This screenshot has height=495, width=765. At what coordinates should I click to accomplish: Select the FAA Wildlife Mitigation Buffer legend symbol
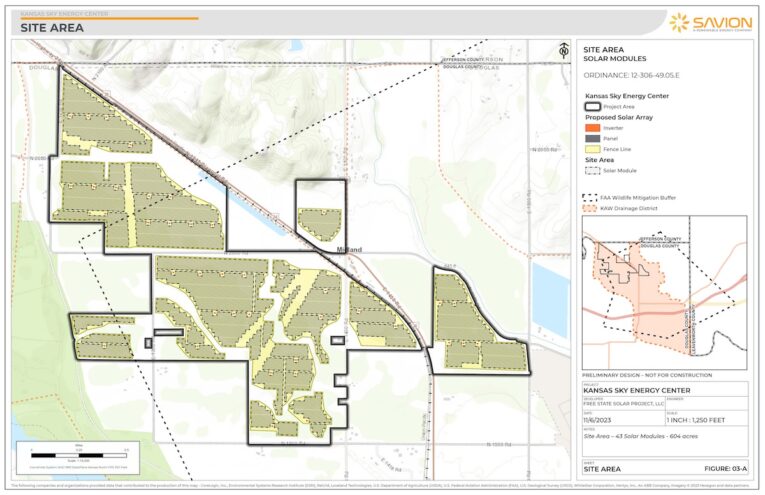[589, 198]
